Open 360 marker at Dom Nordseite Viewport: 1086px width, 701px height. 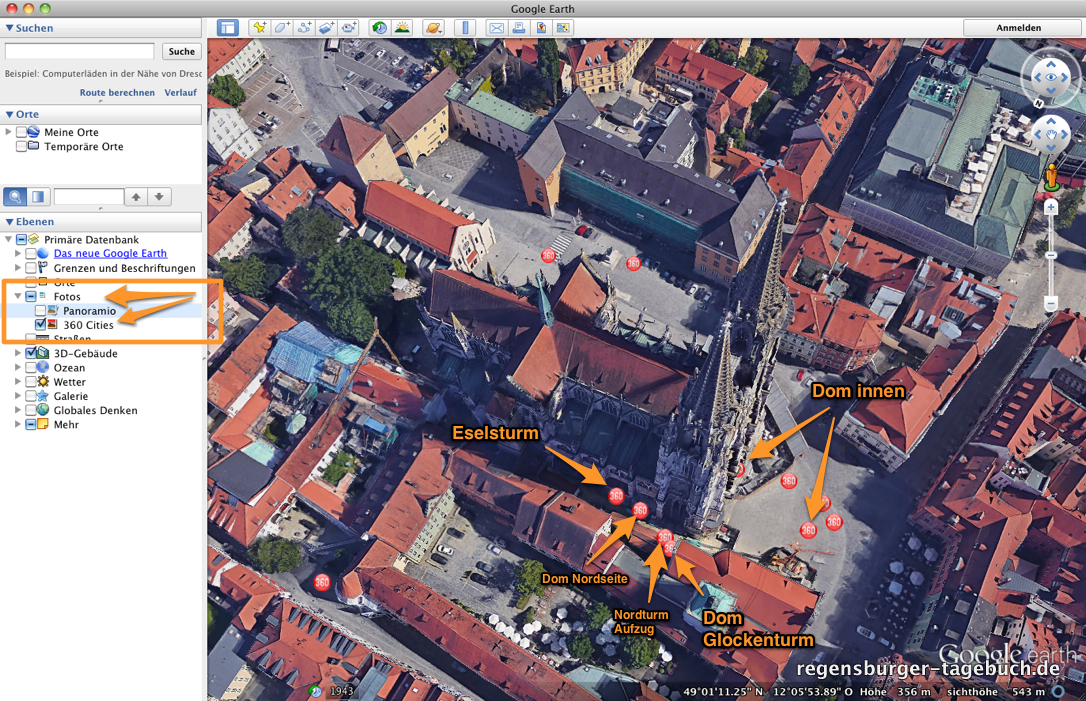[640, 511]
